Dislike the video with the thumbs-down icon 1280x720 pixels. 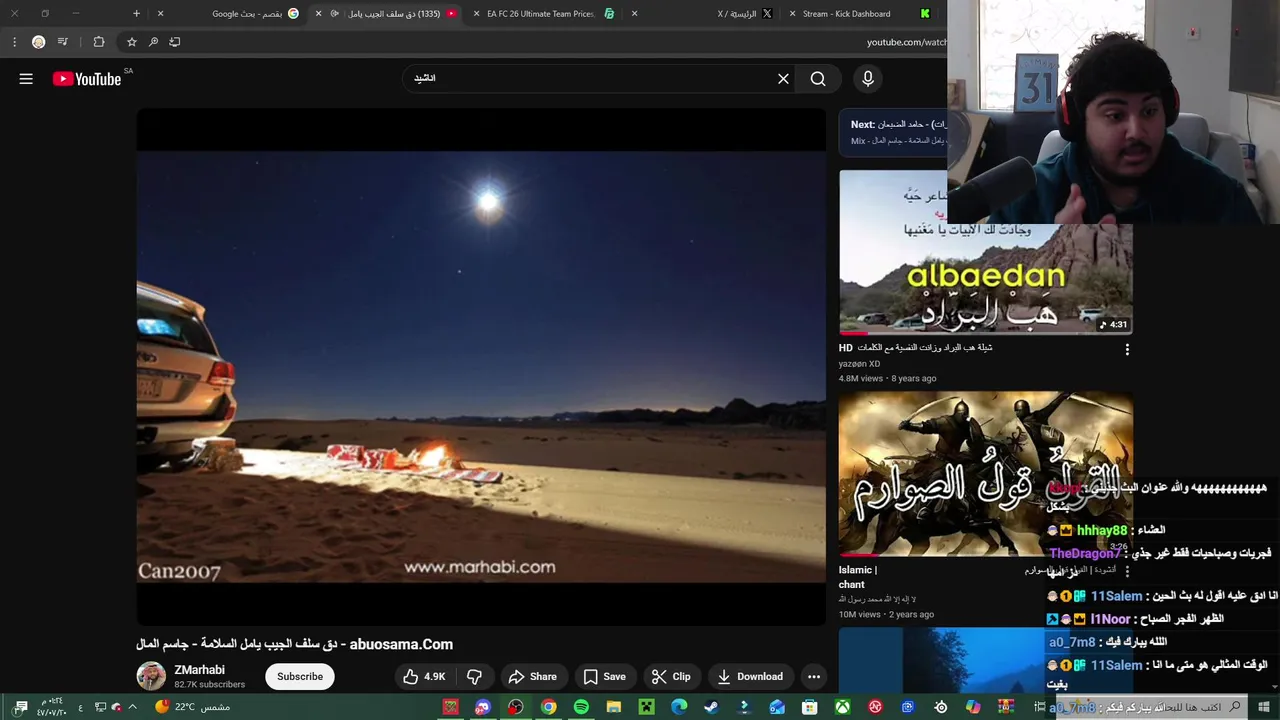(475, 677)
